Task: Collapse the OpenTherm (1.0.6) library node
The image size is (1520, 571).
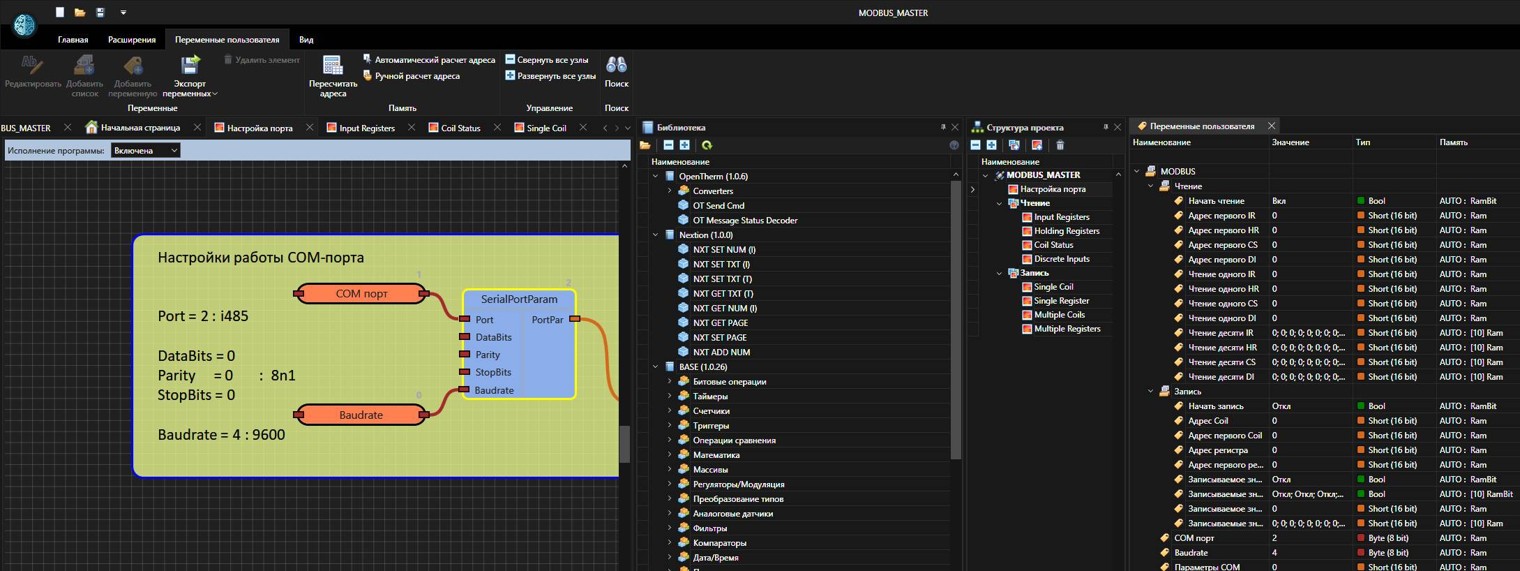Action: coord(656,176)
